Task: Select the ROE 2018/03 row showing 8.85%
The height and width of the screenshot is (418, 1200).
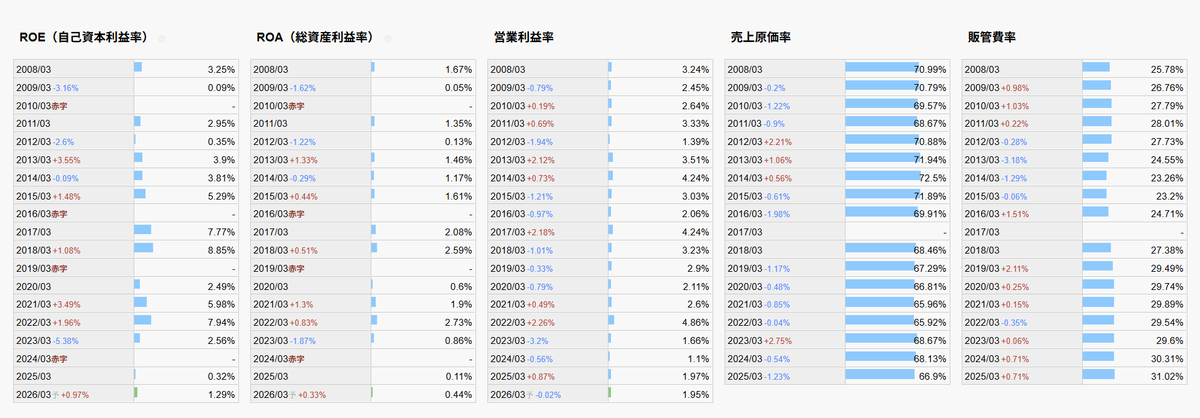Action: tap(126, 248)
